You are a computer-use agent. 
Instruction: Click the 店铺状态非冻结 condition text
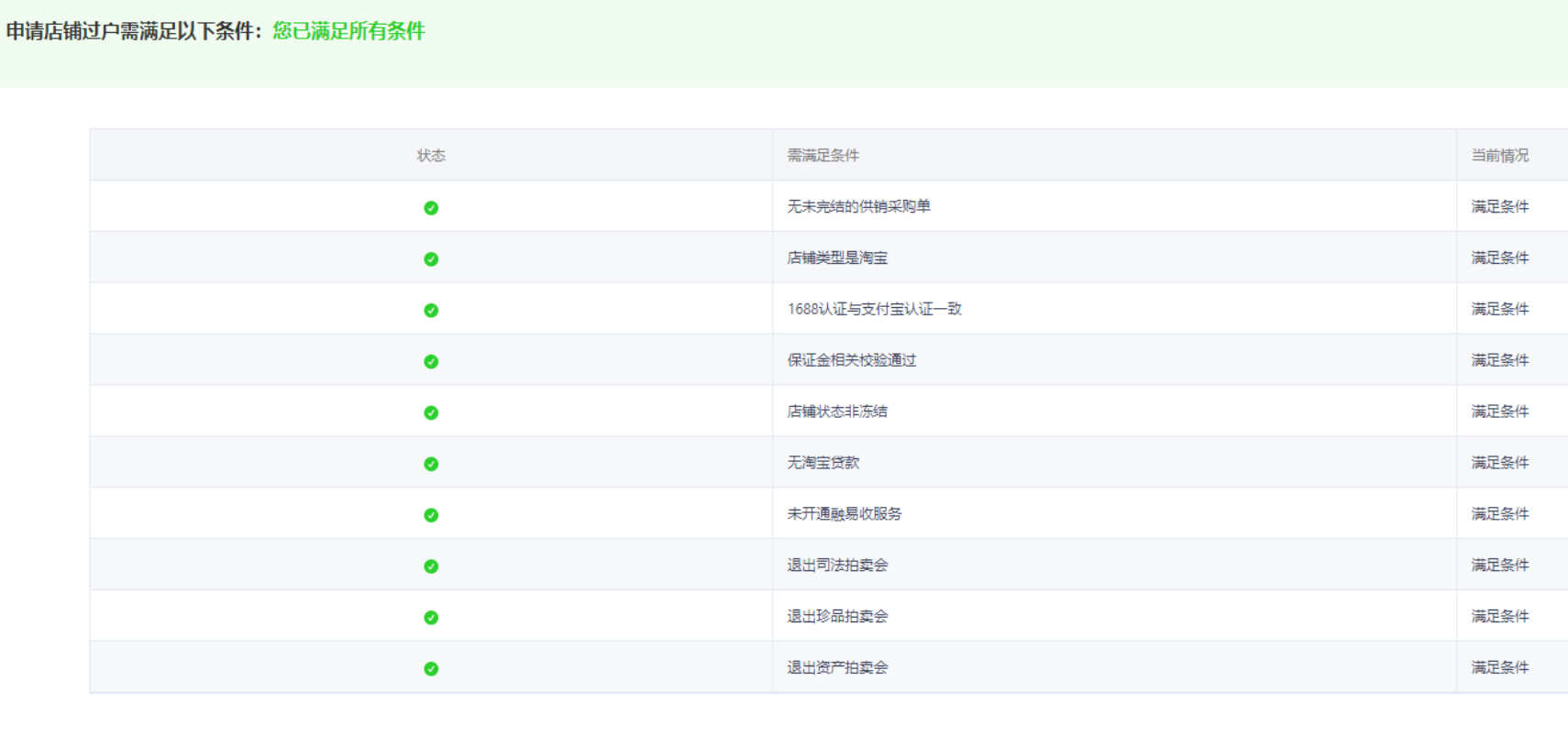(x=837, y=412)
